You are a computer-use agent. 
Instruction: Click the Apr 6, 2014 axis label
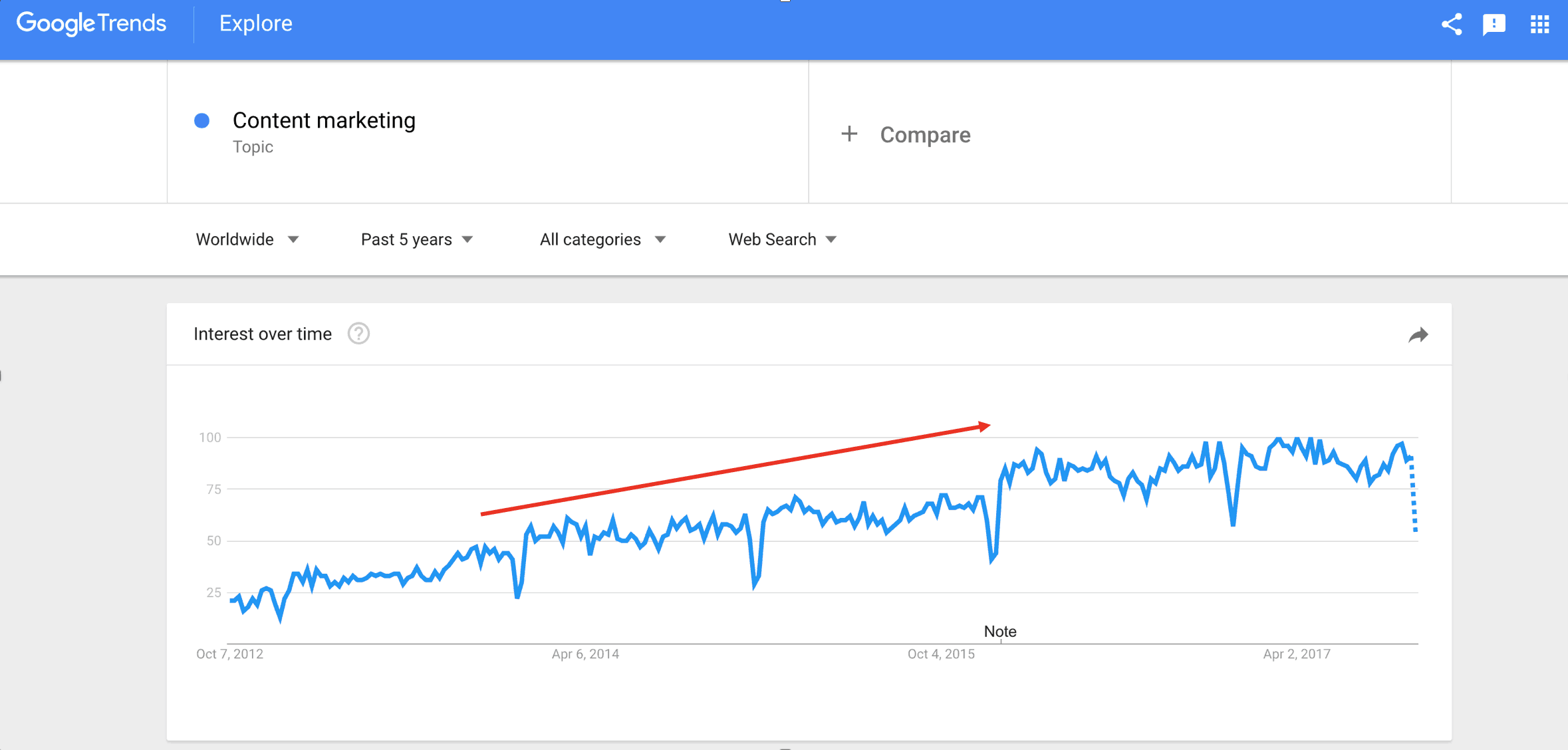tap(585, 654)
